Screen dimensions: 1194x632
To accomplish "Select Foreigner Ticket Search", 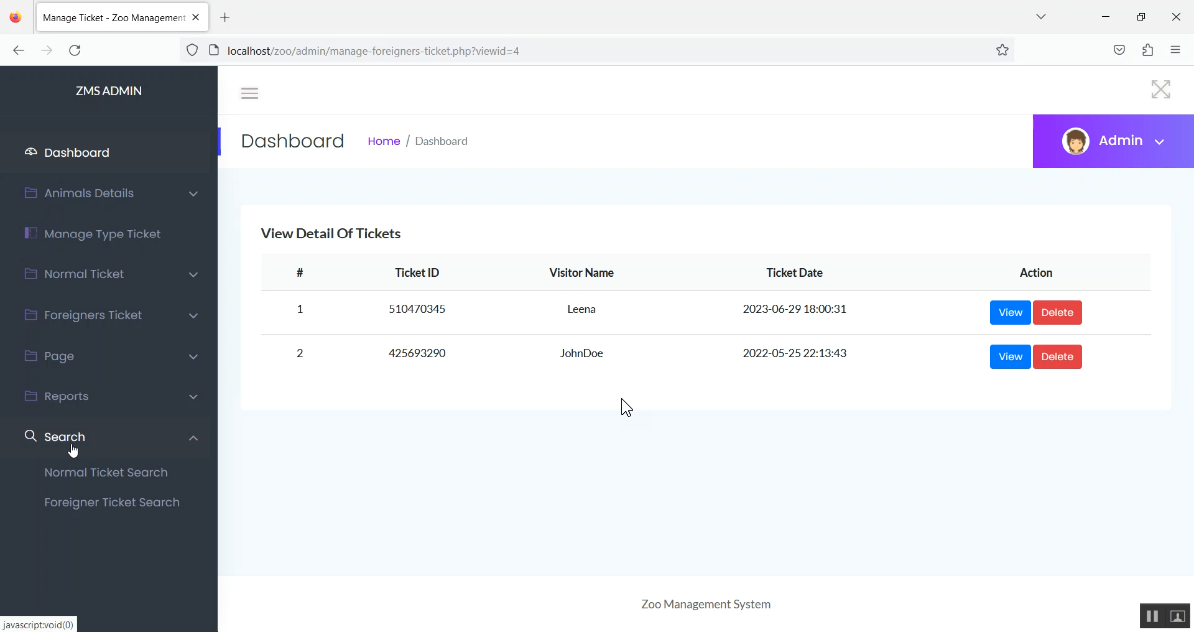I will (112, 502).
